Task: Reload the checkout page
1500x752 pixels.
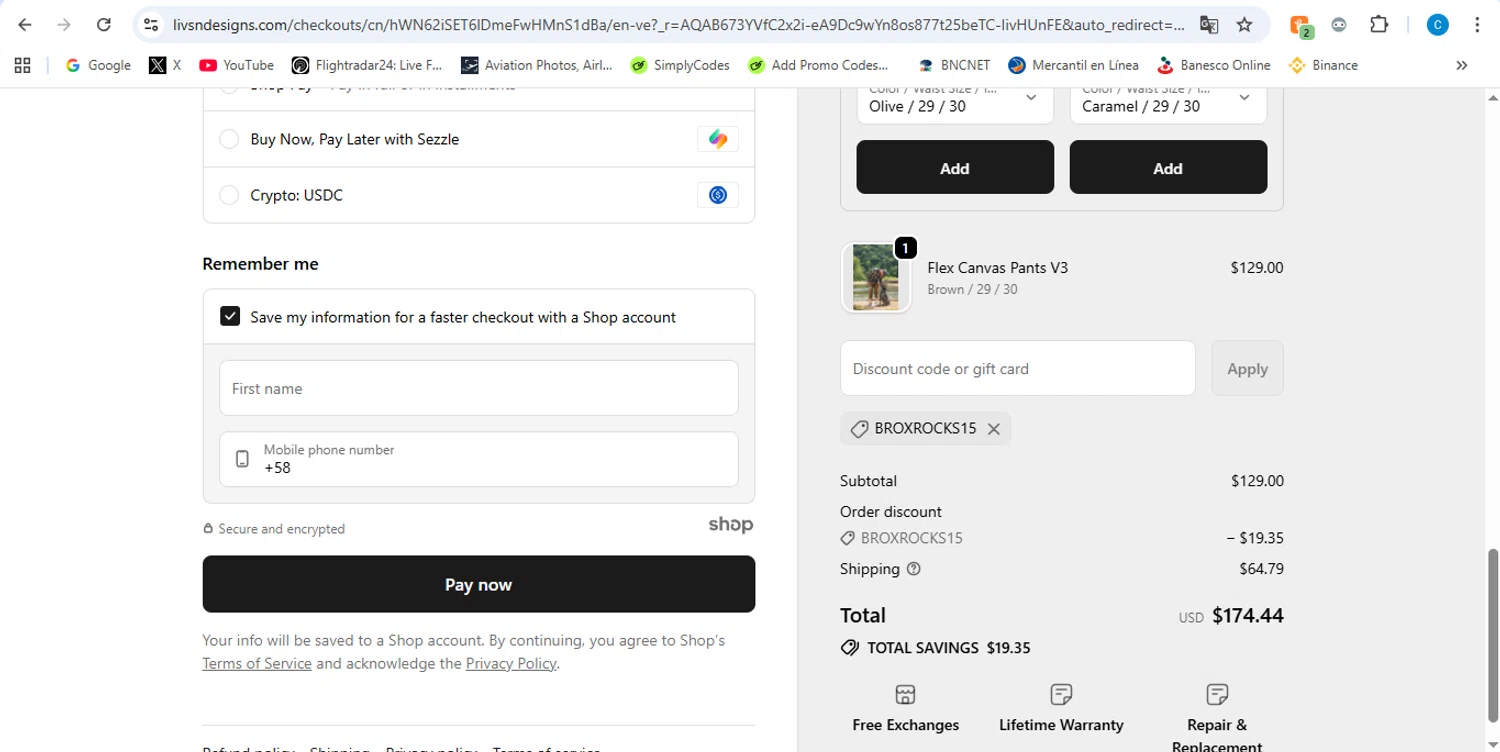Action: pyautogui.click(x=104, y=25)
